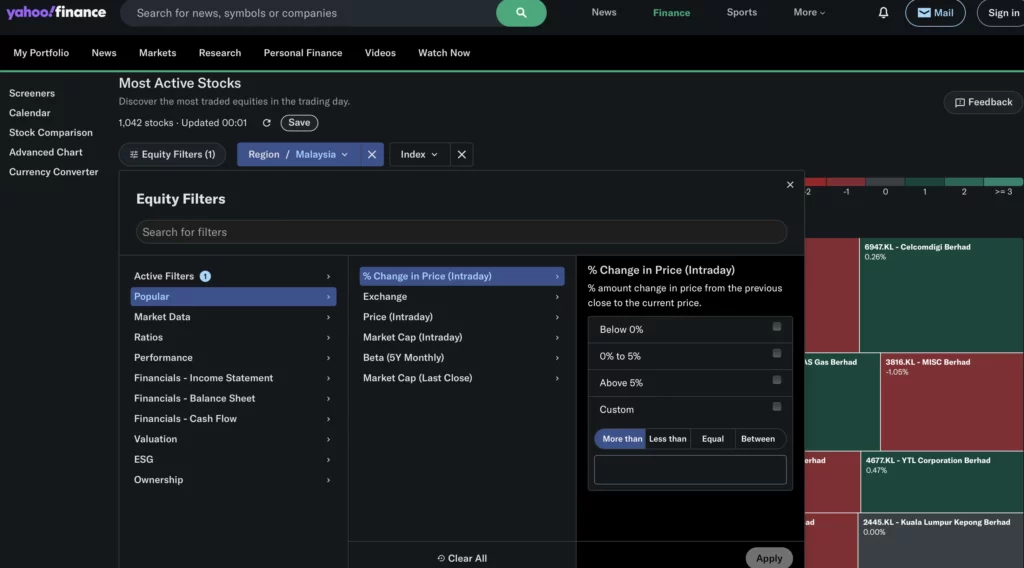1024x568 pixels.
Task: Clear All equity filters
Action: point(462,558)
